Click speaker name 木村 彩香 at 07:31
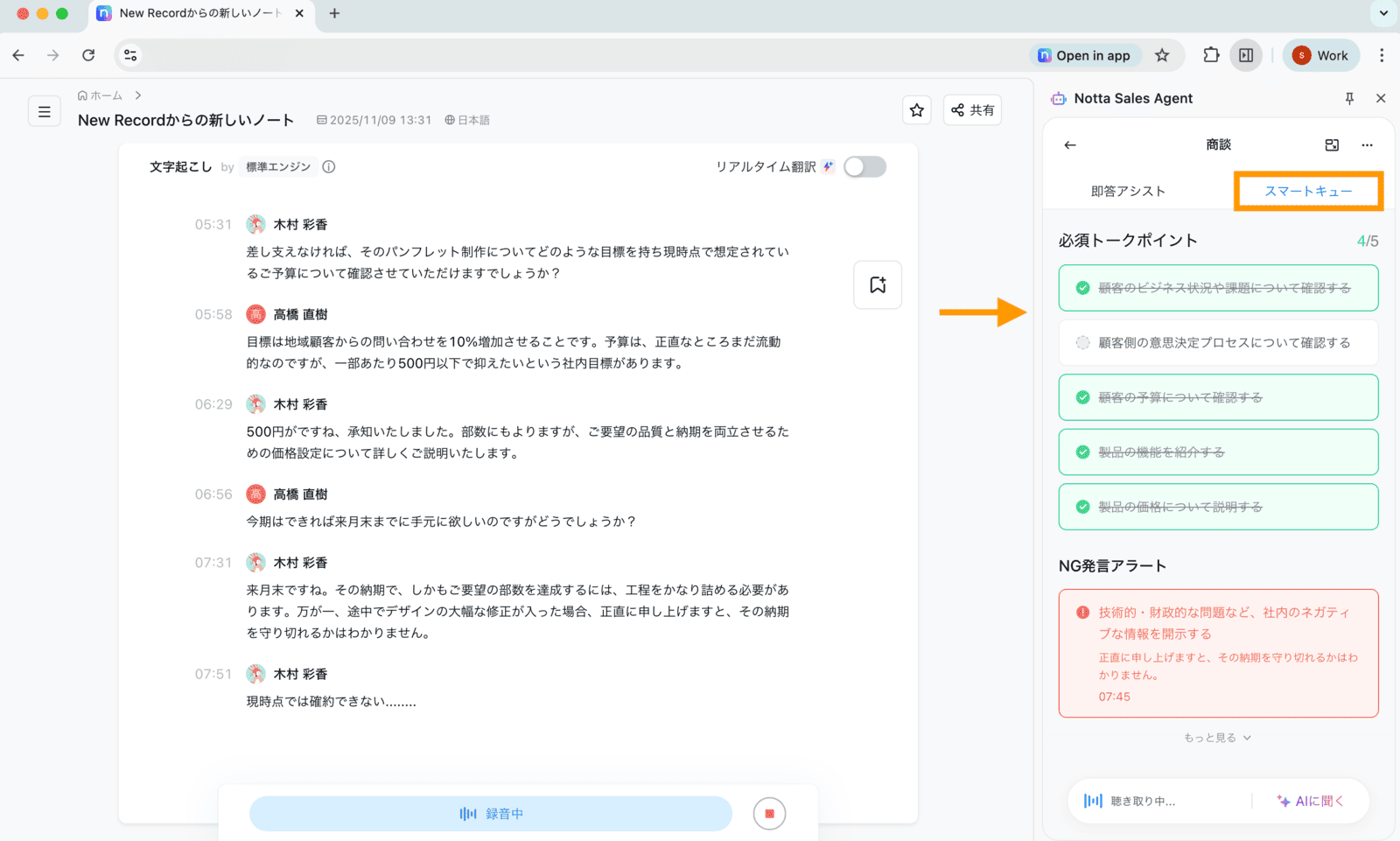This screenshot has height=841, width=1400. click(x=300, y=563)
